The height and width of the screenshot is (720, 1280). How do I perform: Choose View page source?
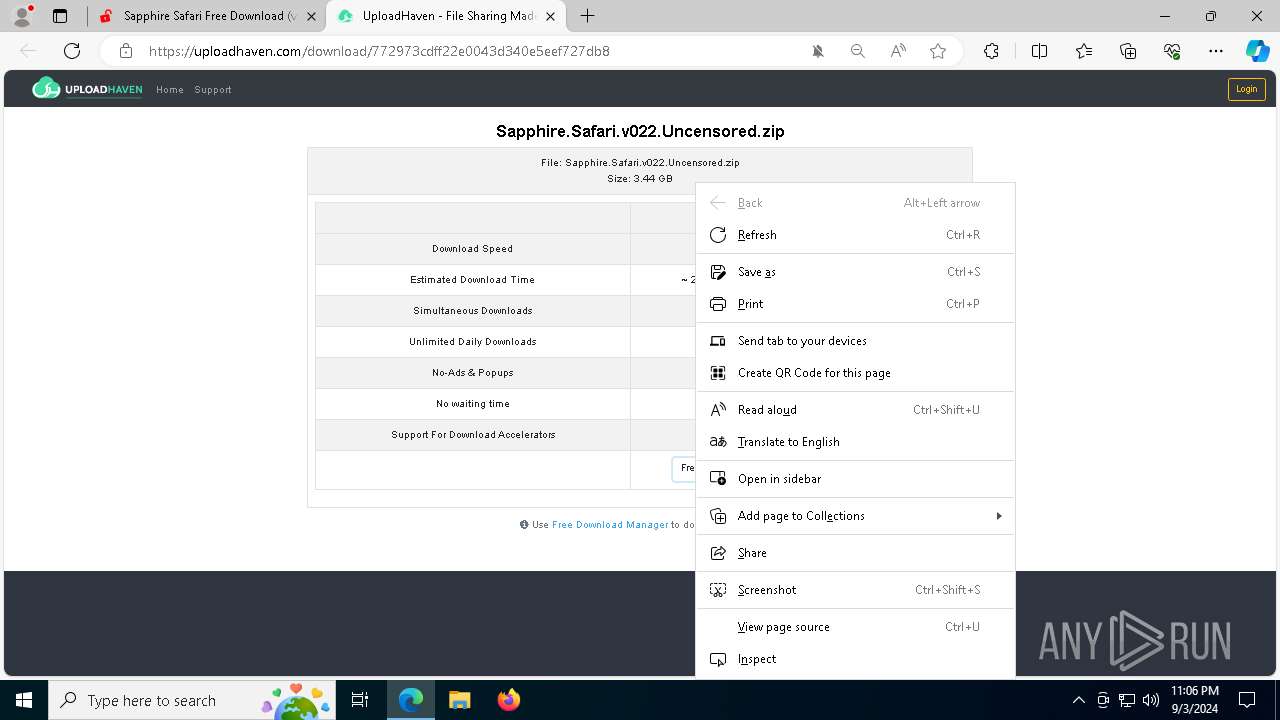click(x=855, y=627)
